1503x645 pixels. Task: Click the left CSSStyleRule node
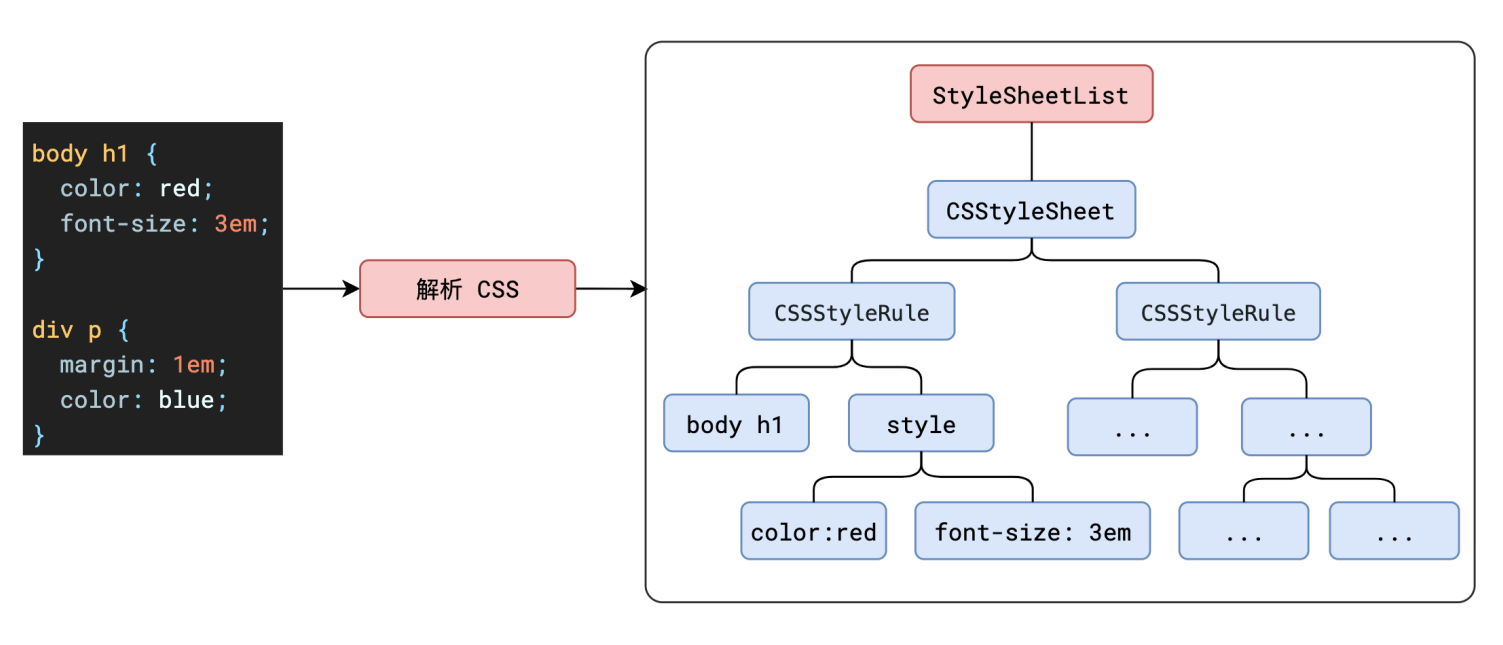coord(851,311)
